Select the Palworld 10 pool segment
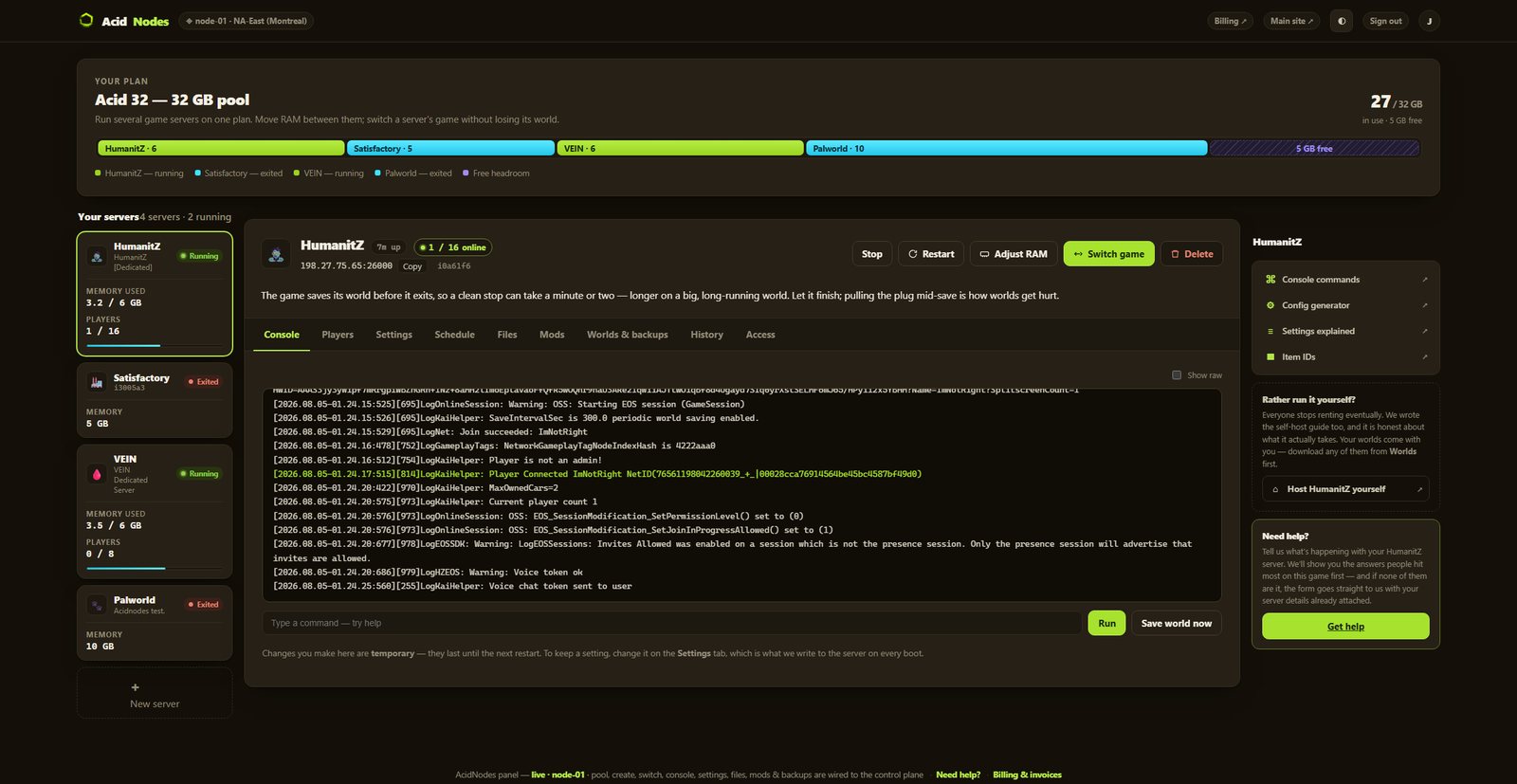Image resolution: width=1517 pixels, height=784 pixels. point(1006,148)
